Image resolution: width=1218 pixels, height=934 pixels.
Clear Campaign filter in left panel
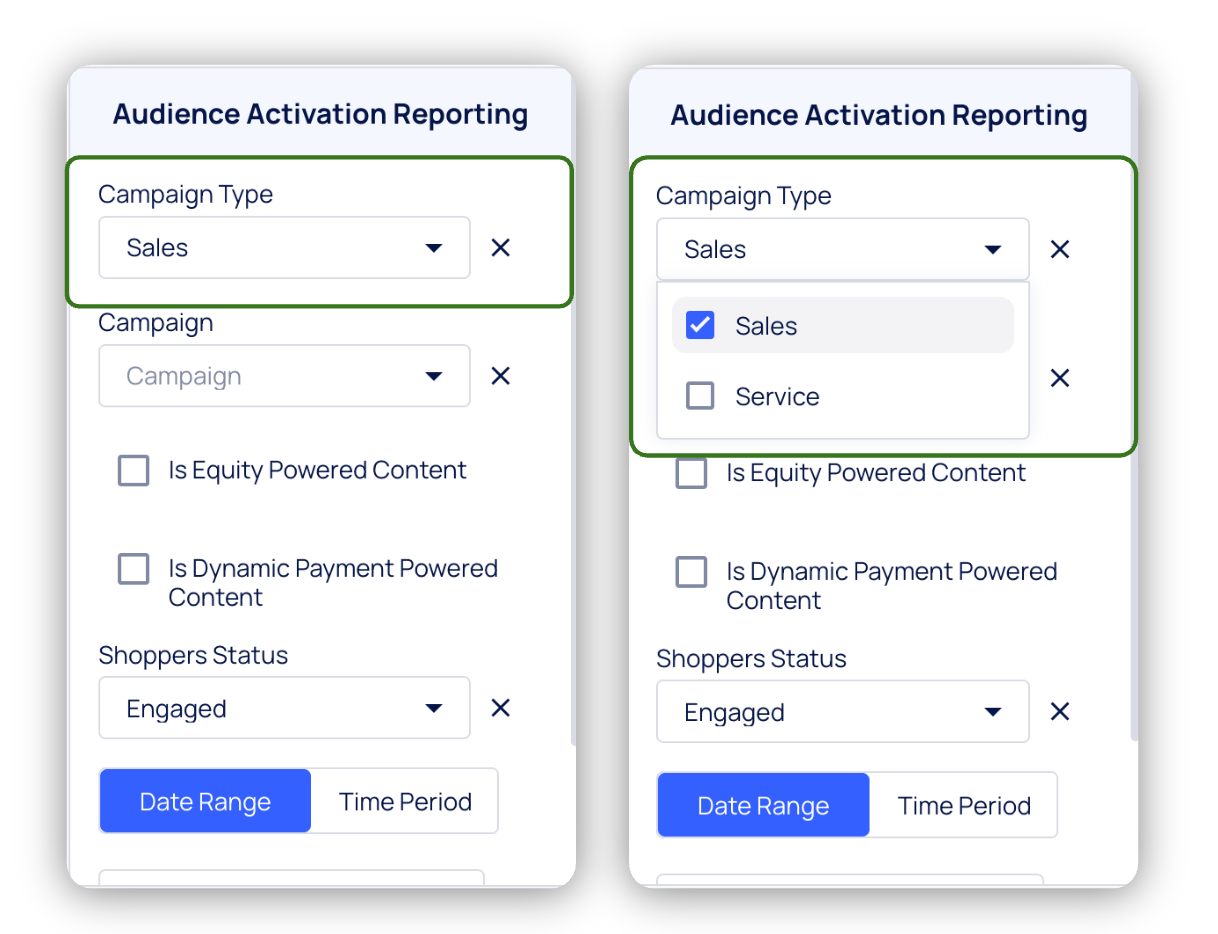tap(501, 376)
